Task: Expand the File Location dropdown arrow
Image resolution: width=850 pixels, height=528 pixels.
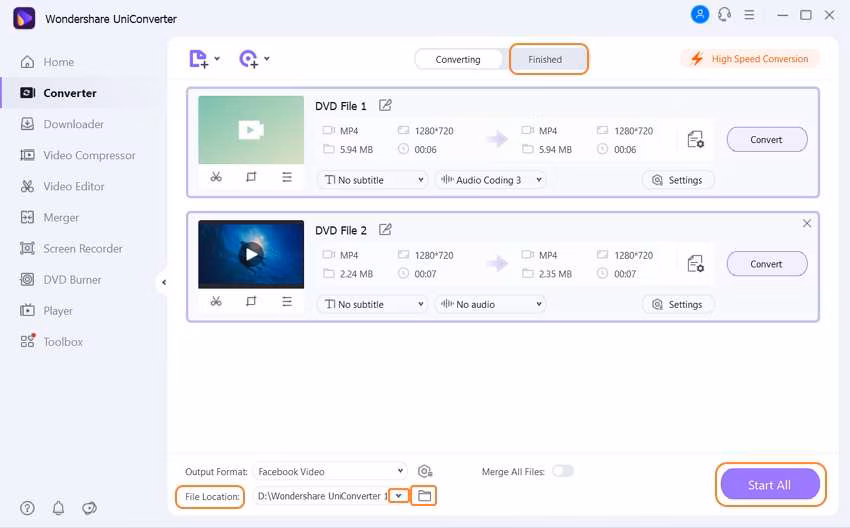Action: point(399,495)
